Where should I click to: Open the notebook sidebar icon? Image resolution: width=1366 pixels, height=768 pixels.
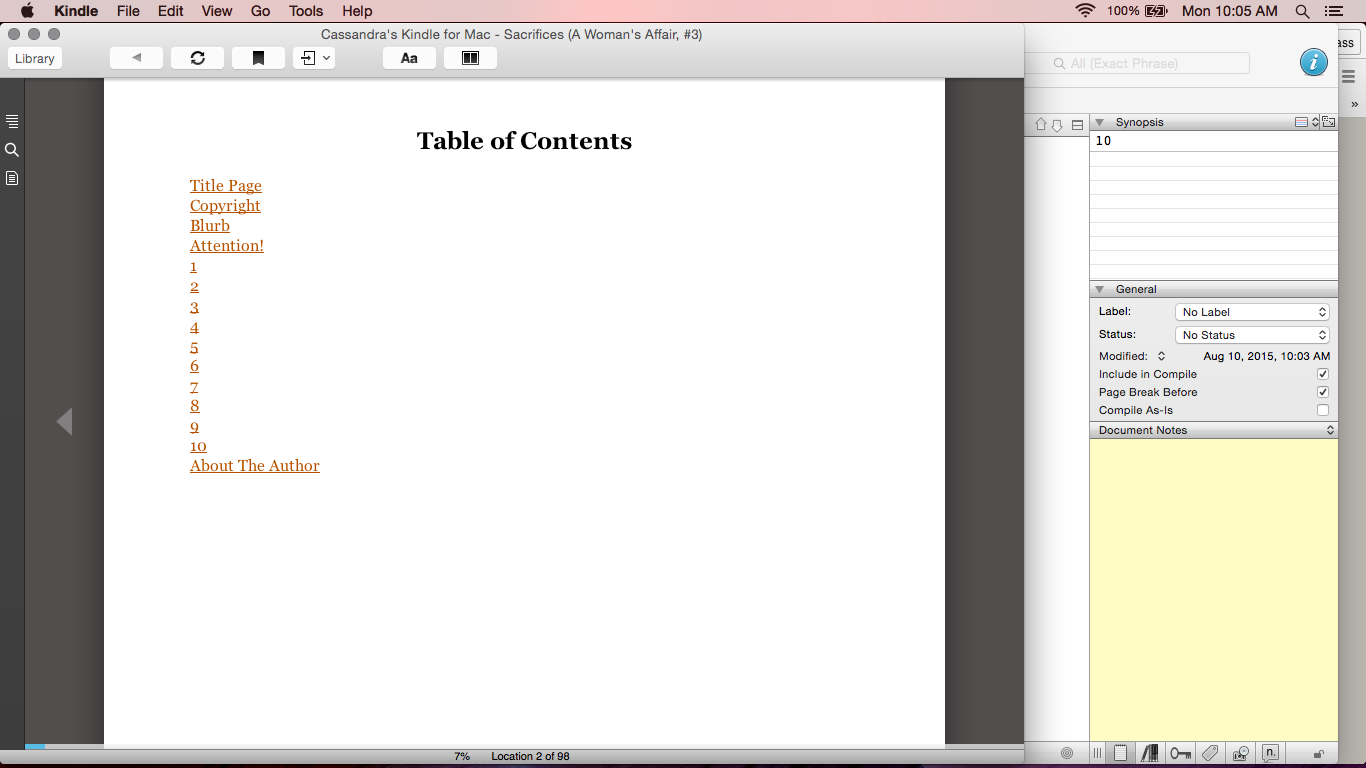pyautogui.click(x=12, y=178)
